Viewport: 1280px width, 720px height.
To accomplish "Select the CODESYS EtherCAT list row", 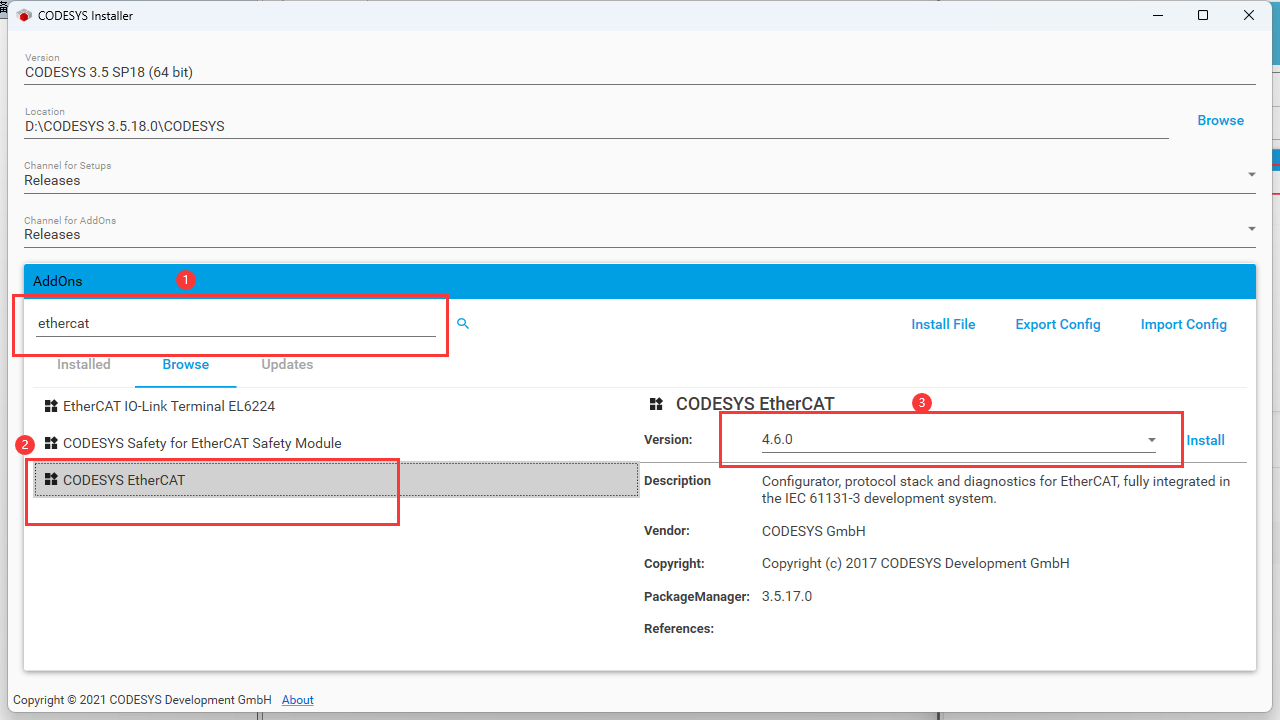I will 336,480.
